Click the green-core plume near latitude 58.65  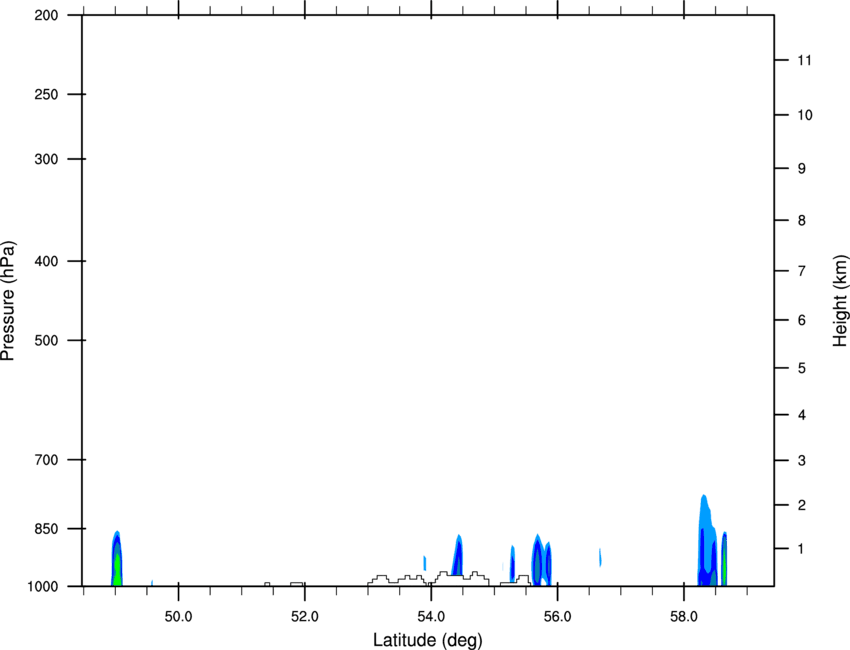(724, 559)
